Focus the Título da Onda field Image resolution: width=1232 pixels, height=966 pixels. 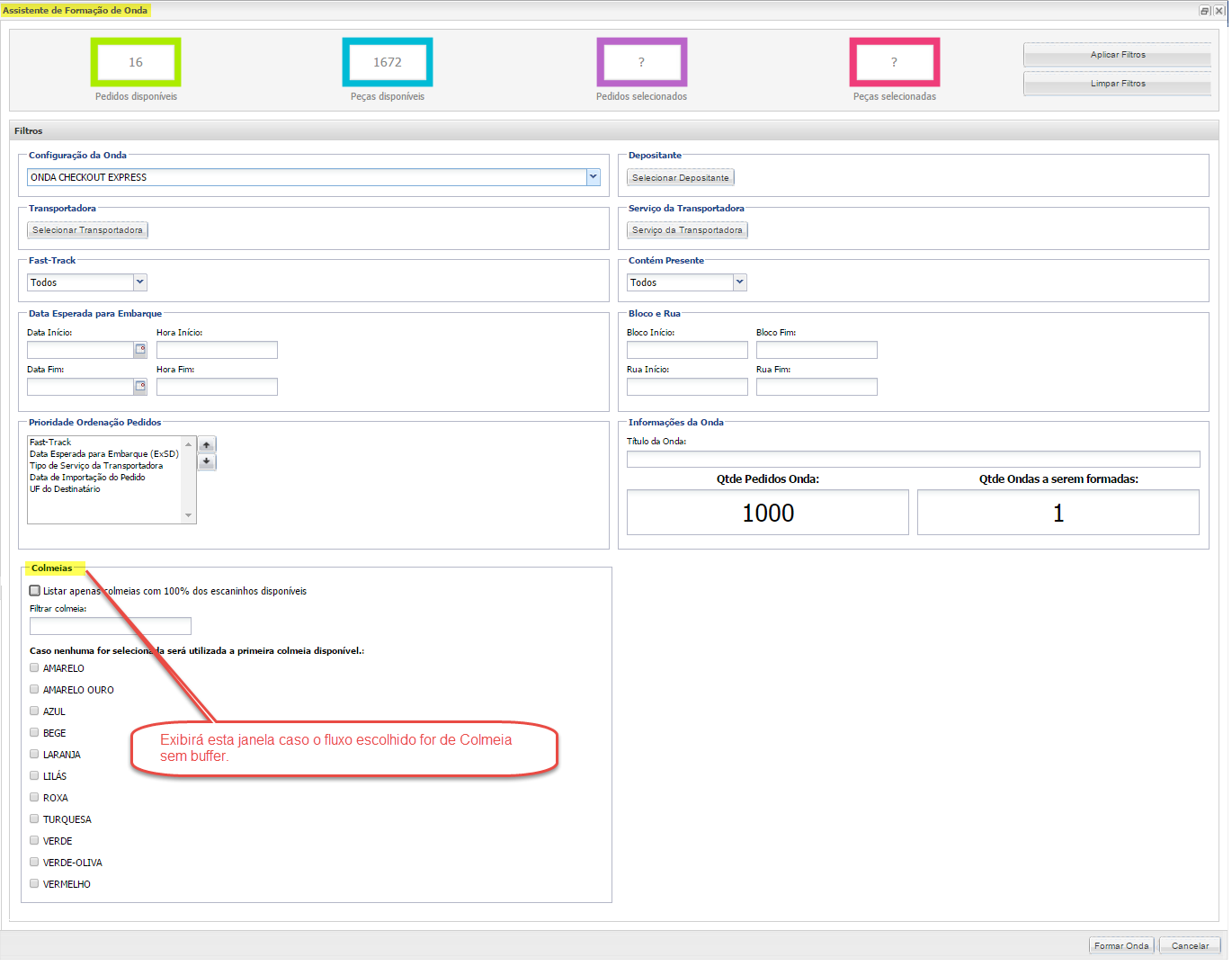(914, 459)
